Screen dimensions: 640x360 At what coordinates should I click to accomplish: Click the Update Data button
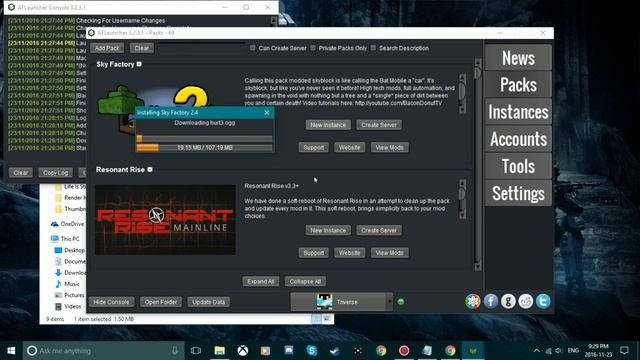click(x=209, y=302)
